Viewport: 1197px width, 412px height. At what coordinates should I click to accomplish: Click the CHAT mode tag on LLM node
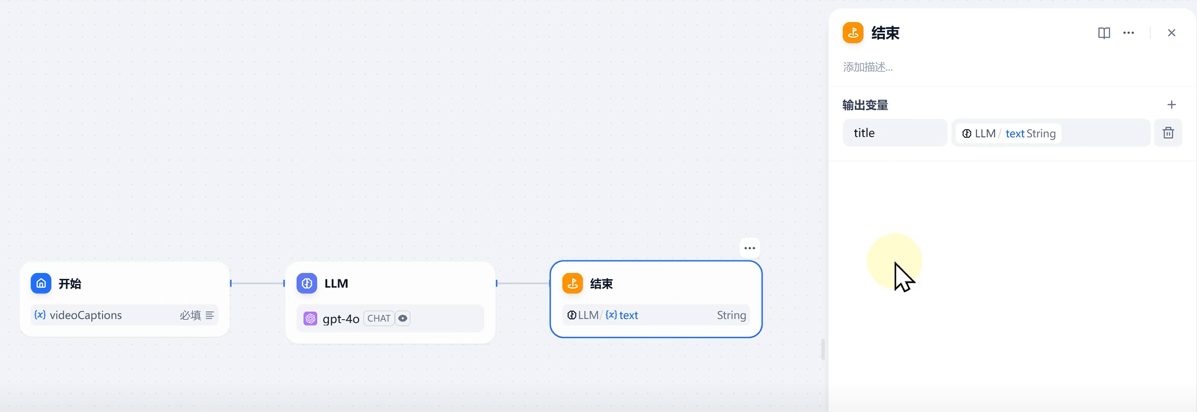point(379,318)
